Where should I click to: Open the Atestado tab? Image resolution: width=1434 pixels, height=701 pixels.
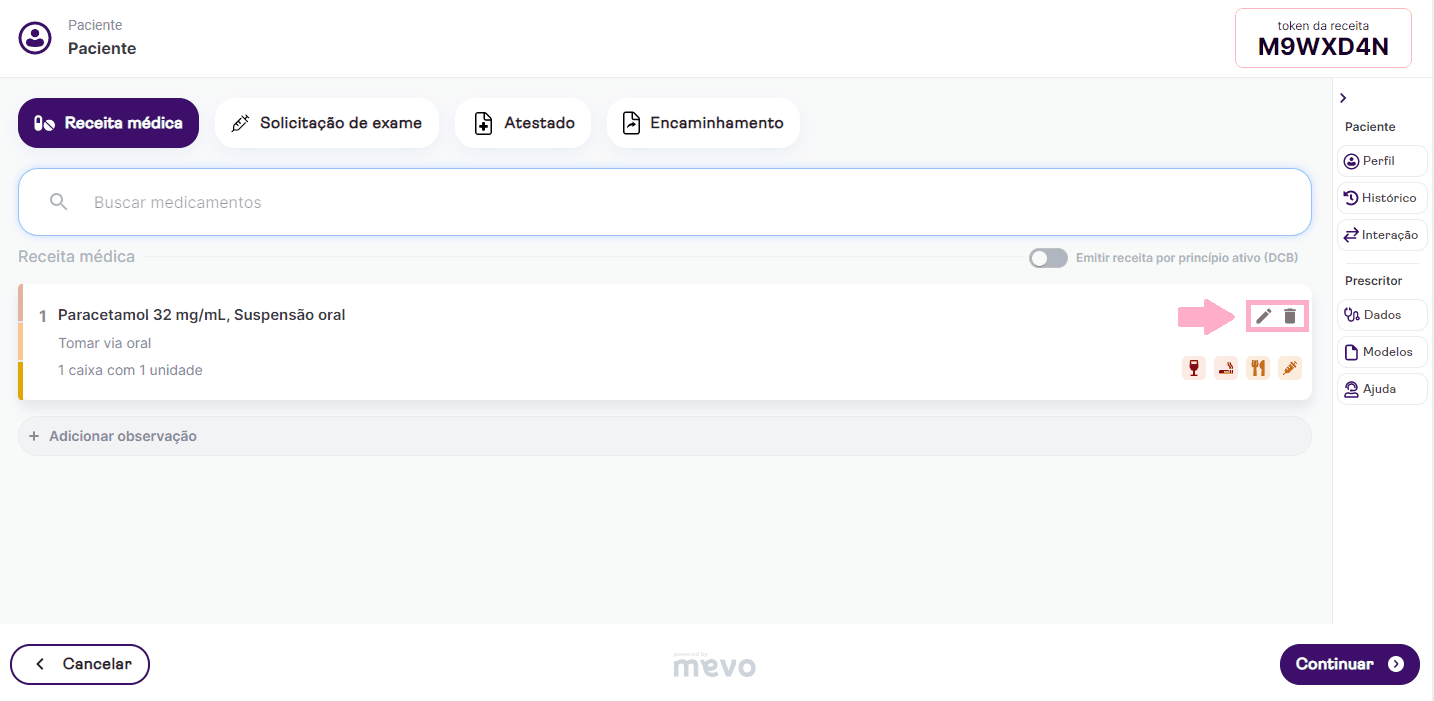523,123
